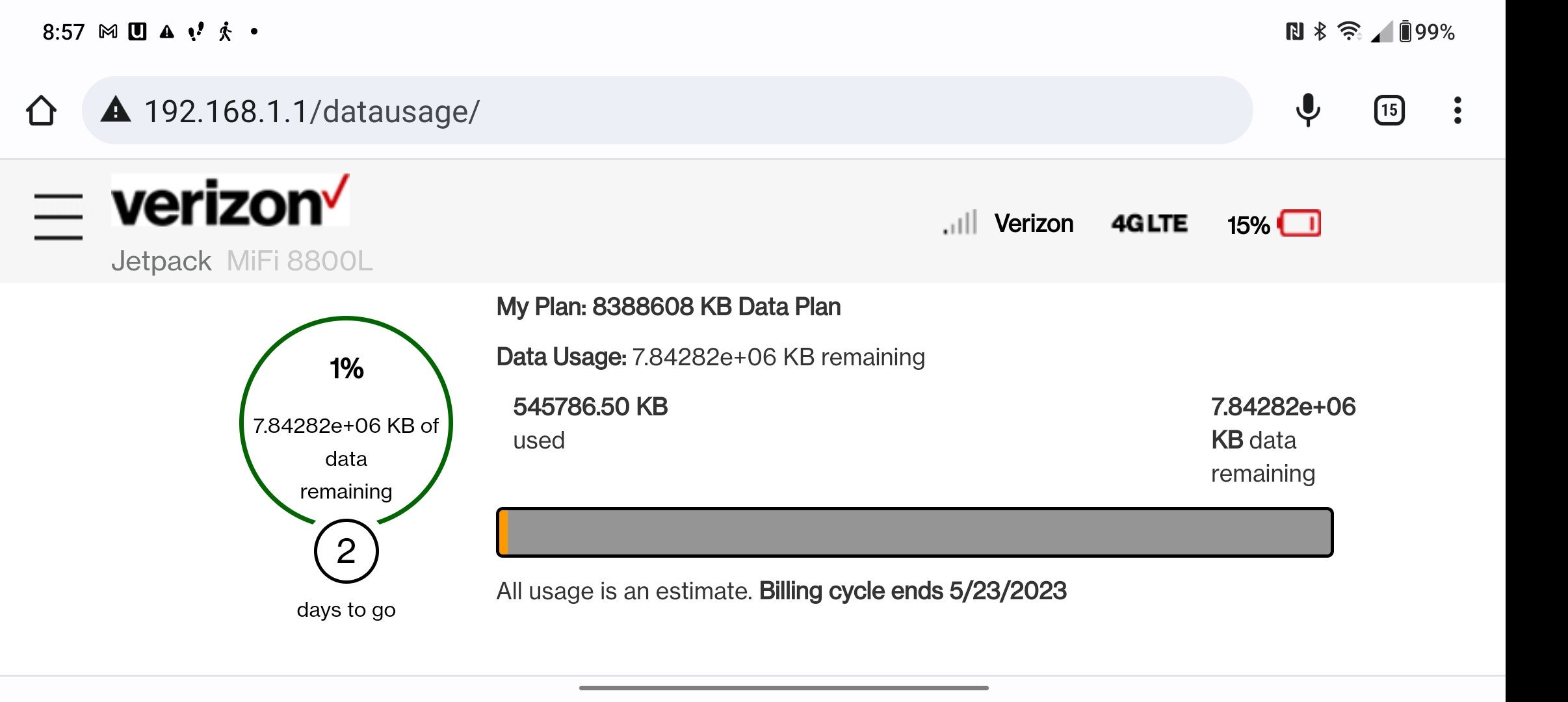Tap the 4G LTE network indicator

[x=1149, y=224]
